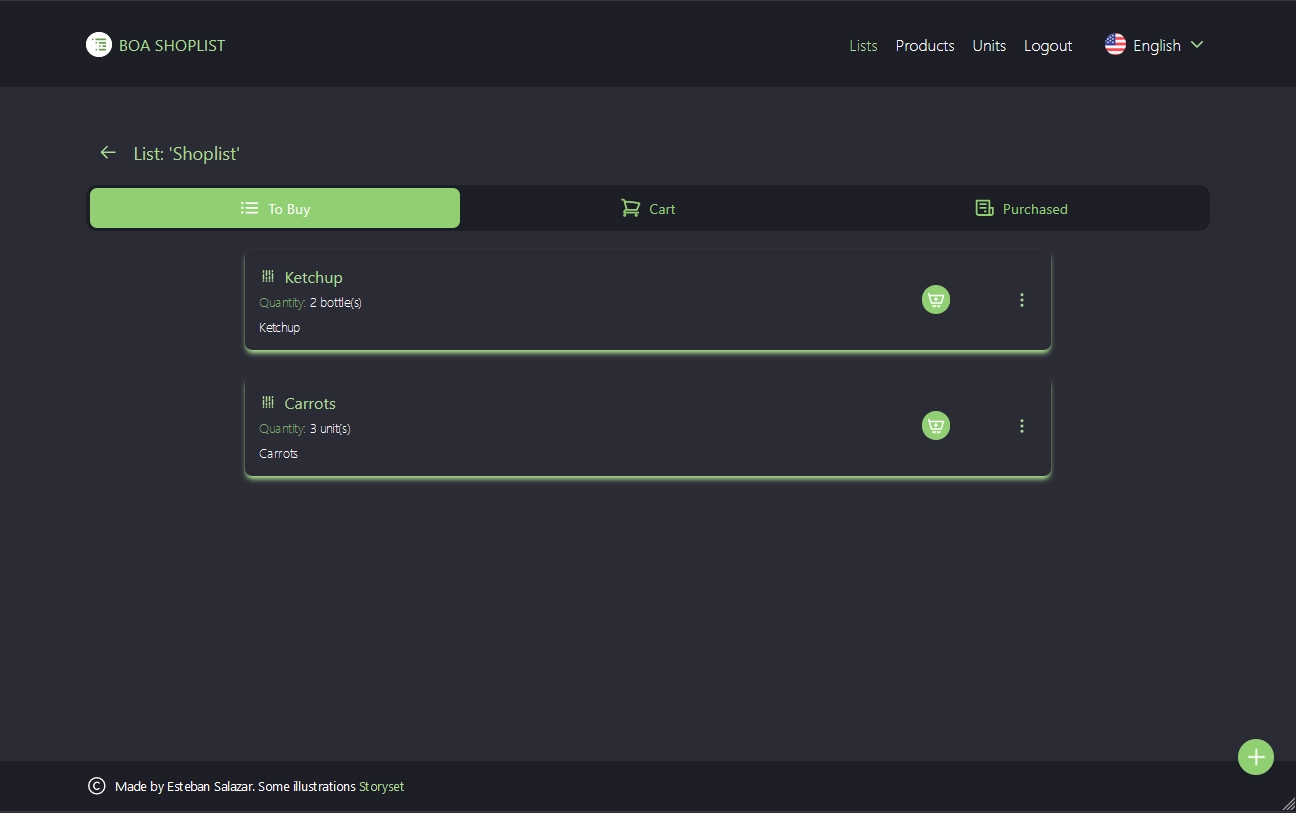Click the Ketchup item title

(313, 278)
